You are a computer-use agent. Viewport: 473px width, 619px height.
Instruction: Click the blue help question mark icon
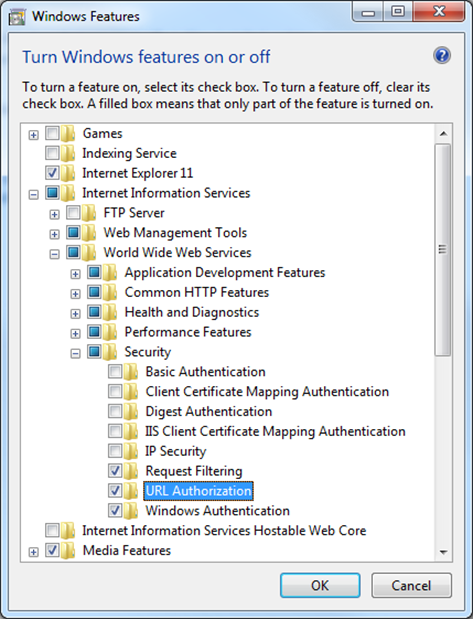(442, 56)
